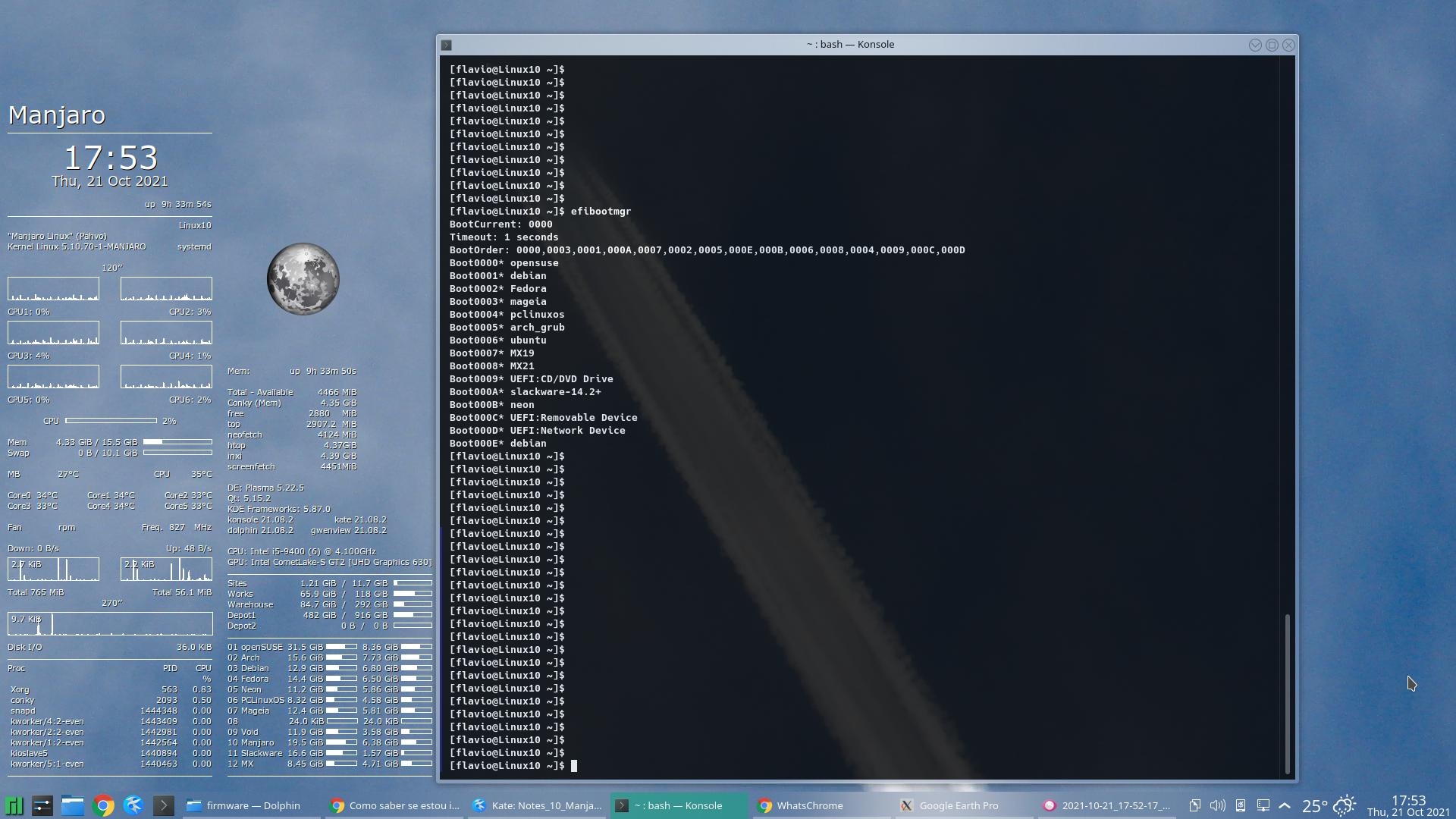Screen dimensions: 1456x819
Task: Click the large 17:53 Conky clock
Action: pyautogui.click(x=110, y=158)
